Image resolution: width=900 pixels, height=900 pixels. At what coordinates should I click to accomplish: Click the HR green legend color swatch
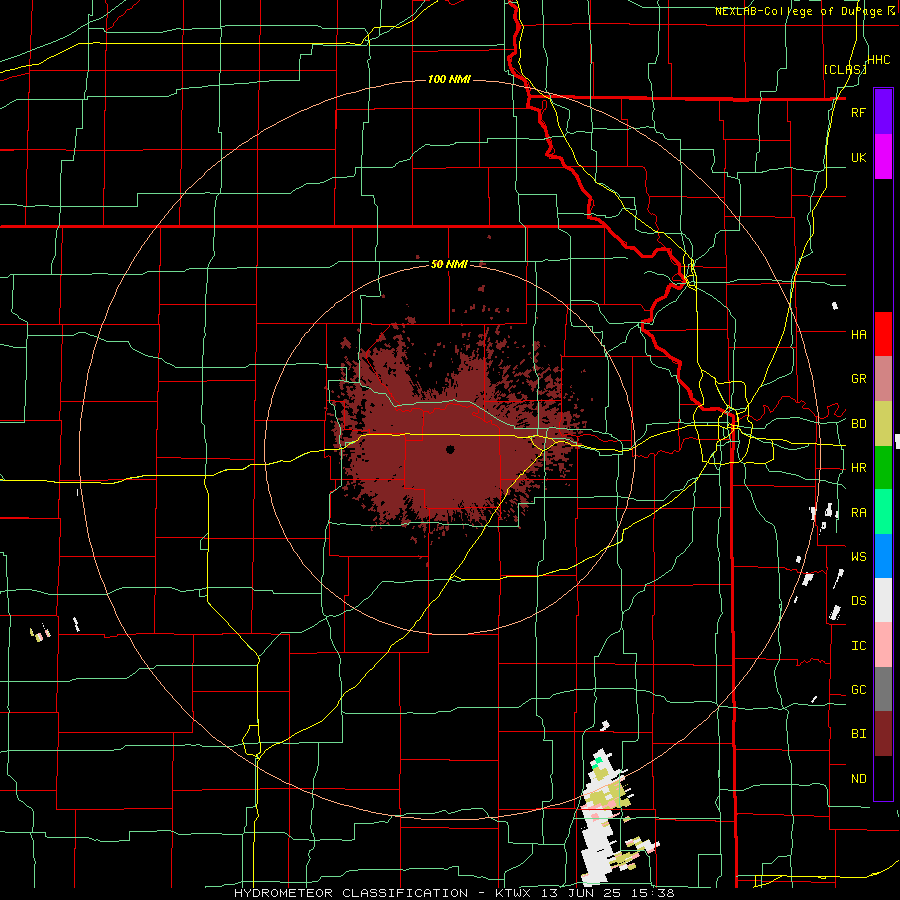click(x=883, y=468)
